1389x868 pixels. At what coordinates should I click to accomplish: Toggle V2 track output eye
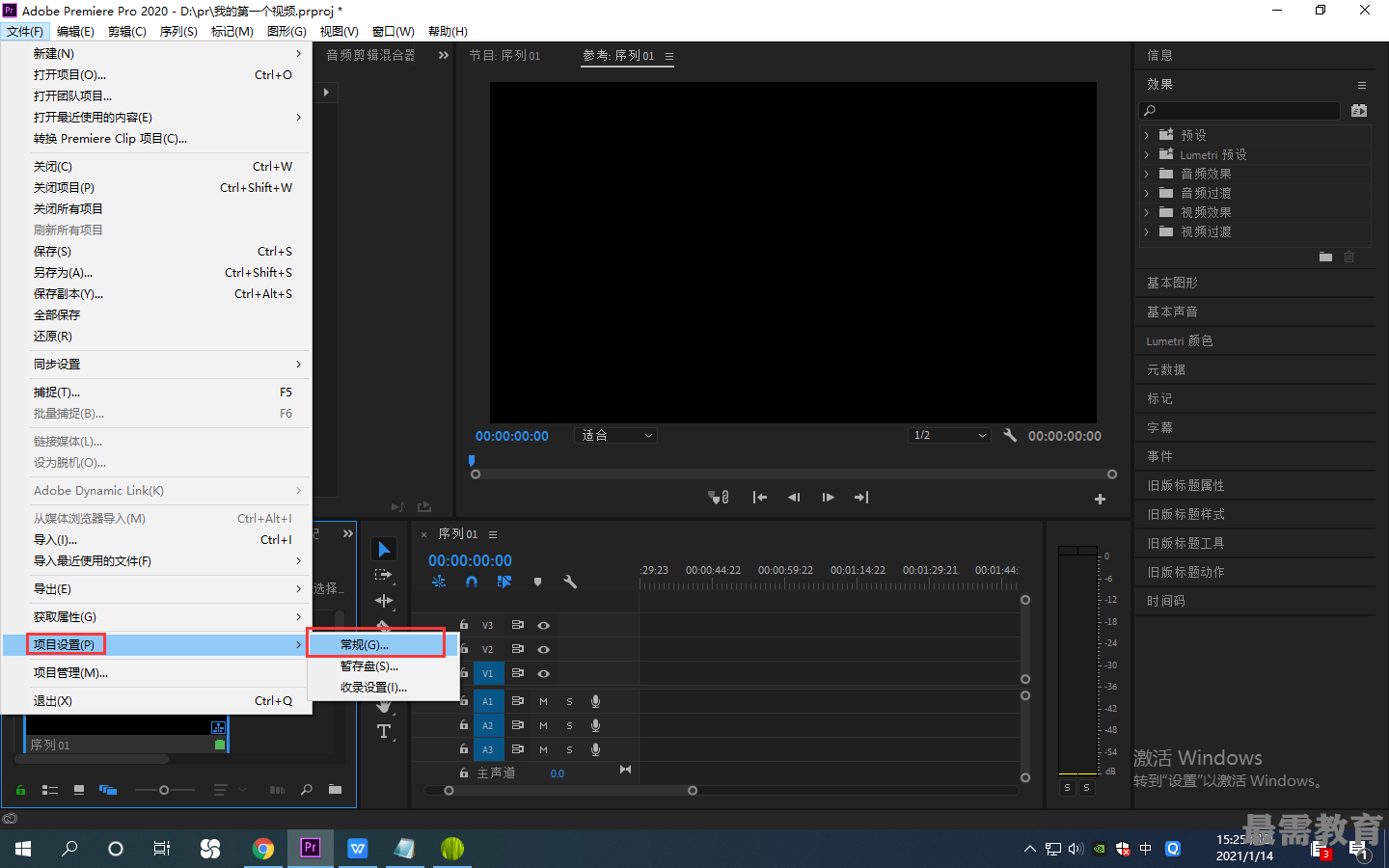click(543, 649)
